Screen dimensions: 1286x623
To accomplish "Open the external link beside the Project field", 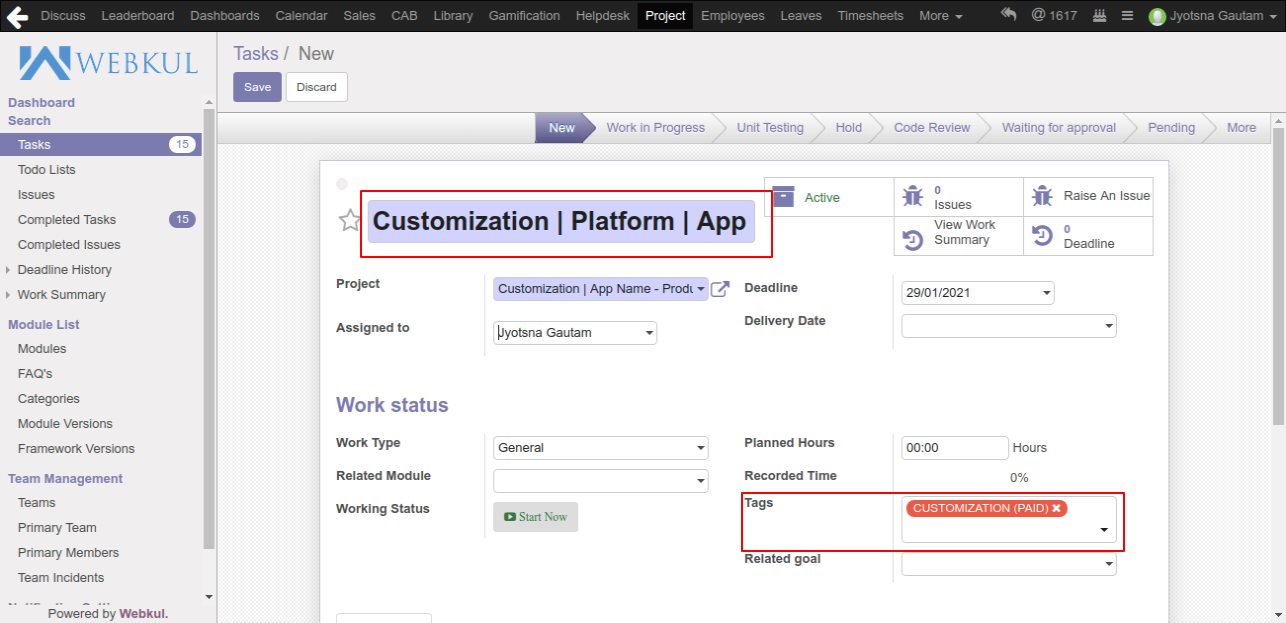I will point(720,289).
